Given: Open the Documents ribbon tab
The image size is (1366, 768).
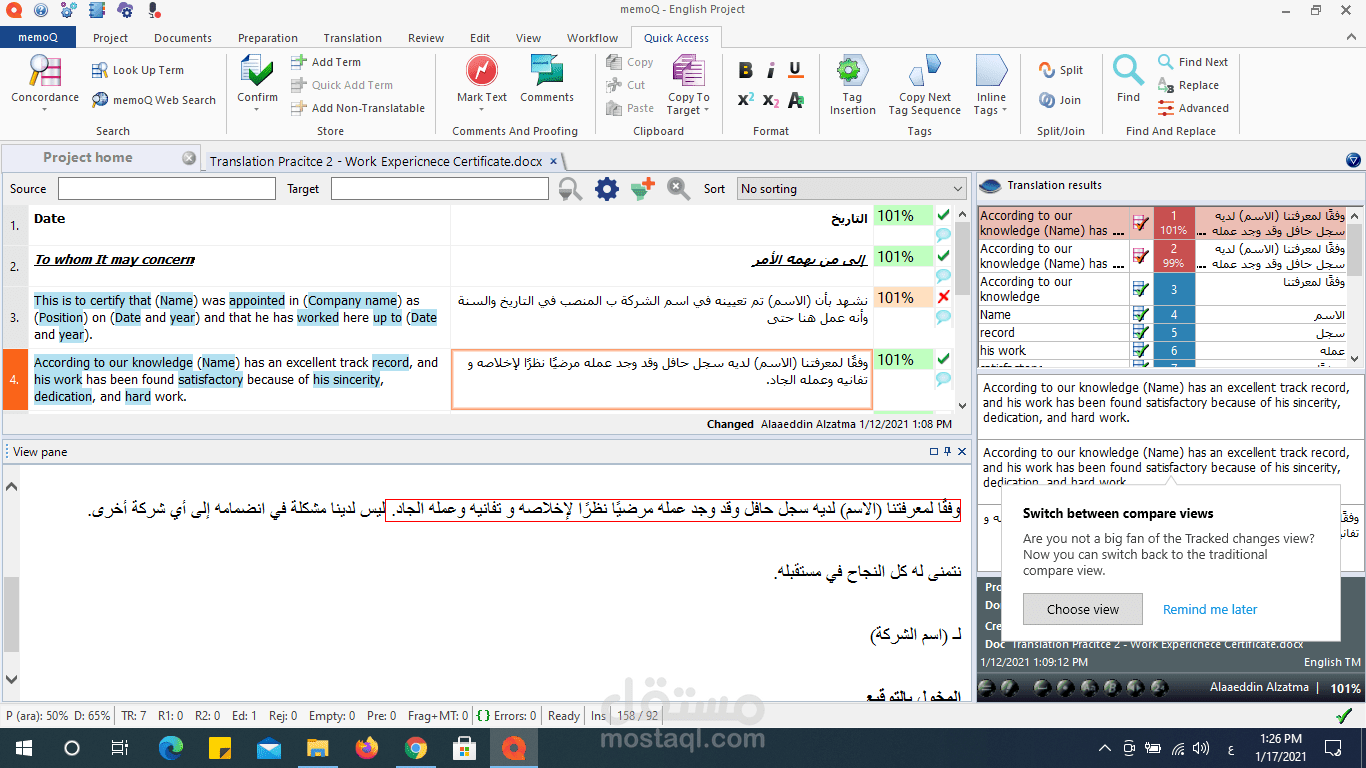Looking at the screenshot, I should [x=183, y=38].
